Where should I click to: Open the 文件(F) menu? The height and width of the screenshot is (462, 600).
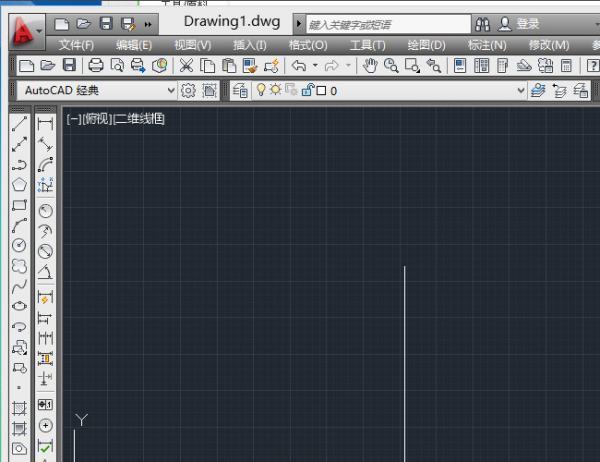pyautogui.click(x=76, y=45)
